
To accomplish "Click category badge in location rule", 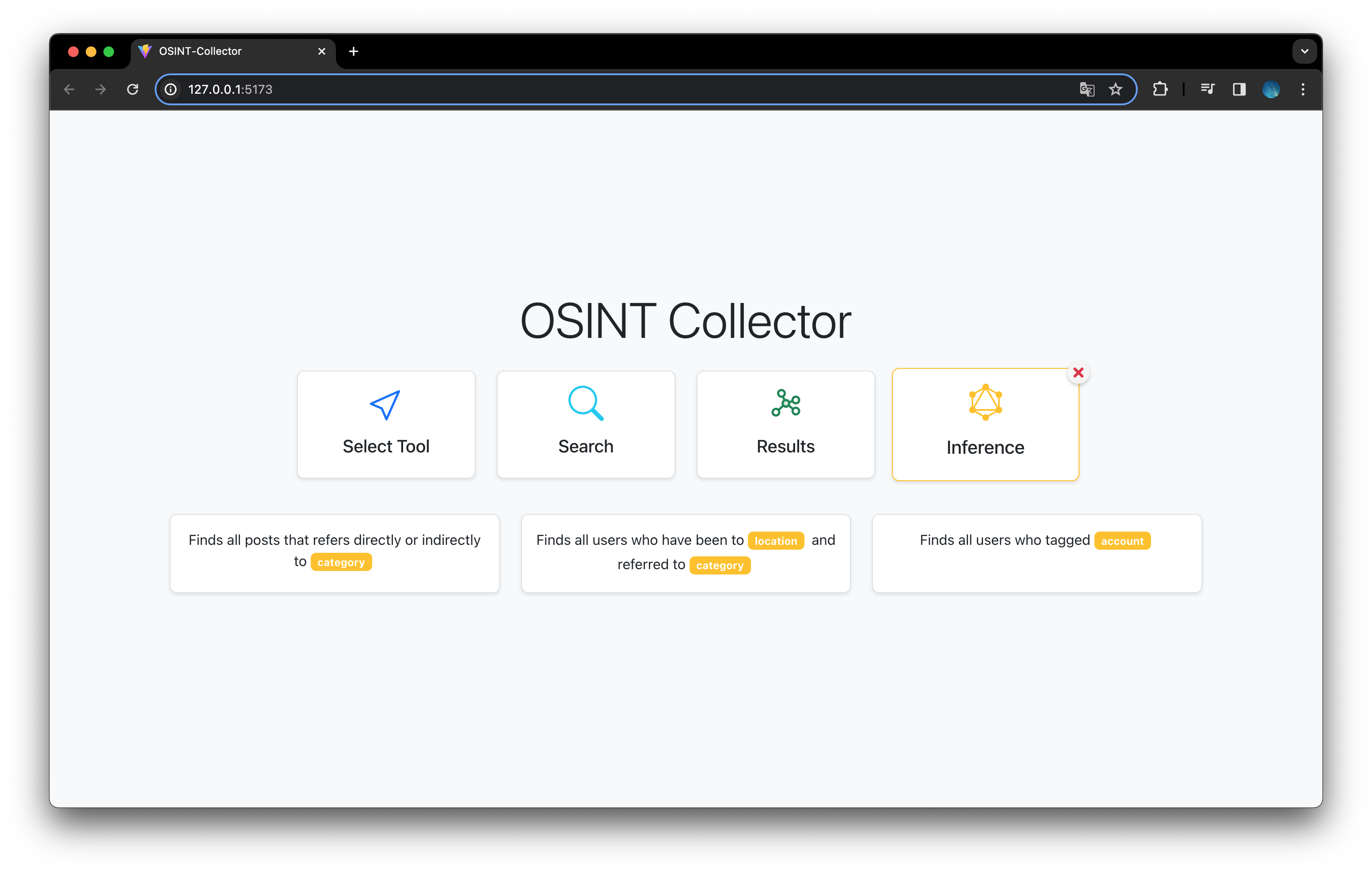I will tap(720, 565).
